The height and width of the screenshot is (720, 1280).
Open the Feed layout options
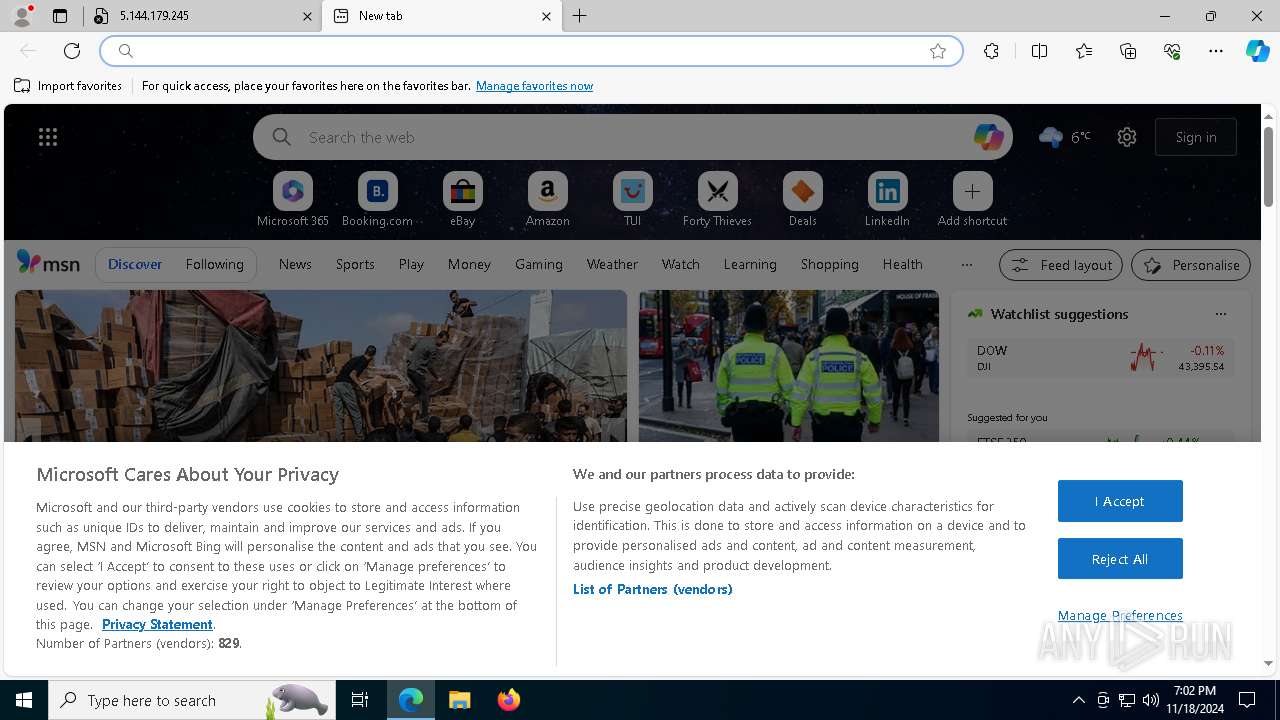(x=1060, y=265)
